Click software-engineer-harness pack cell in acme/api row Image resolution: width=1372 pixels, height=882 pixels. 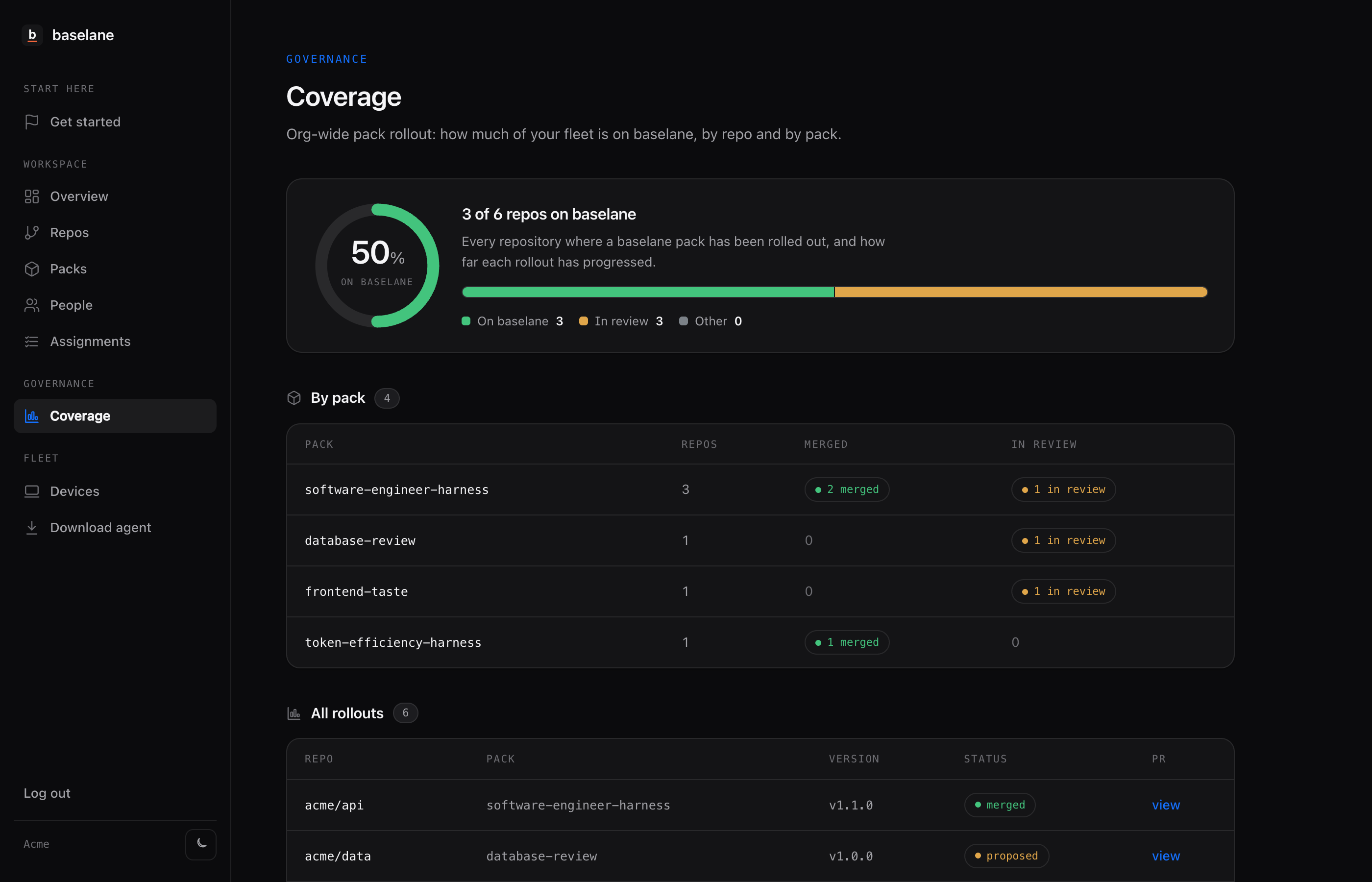click(x=578, y=805)
